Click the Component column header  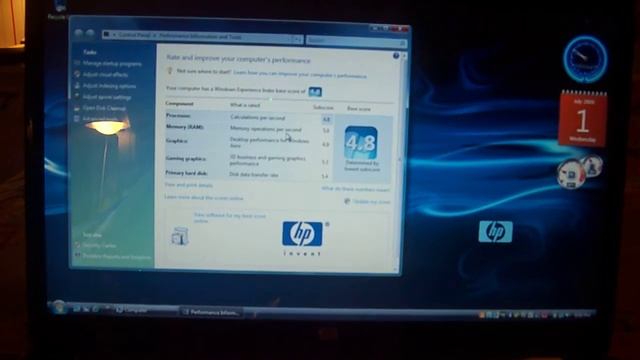tap(180, 104)
